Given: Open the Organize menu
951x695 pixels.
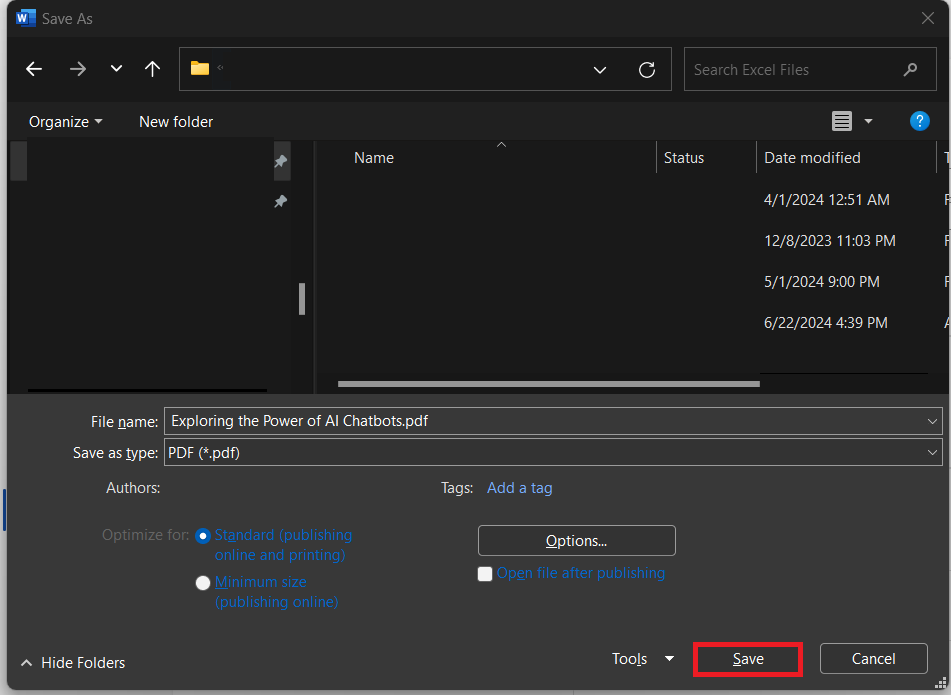Looking at the screenshot, I should pyautogui.click(x=66, y=122).
